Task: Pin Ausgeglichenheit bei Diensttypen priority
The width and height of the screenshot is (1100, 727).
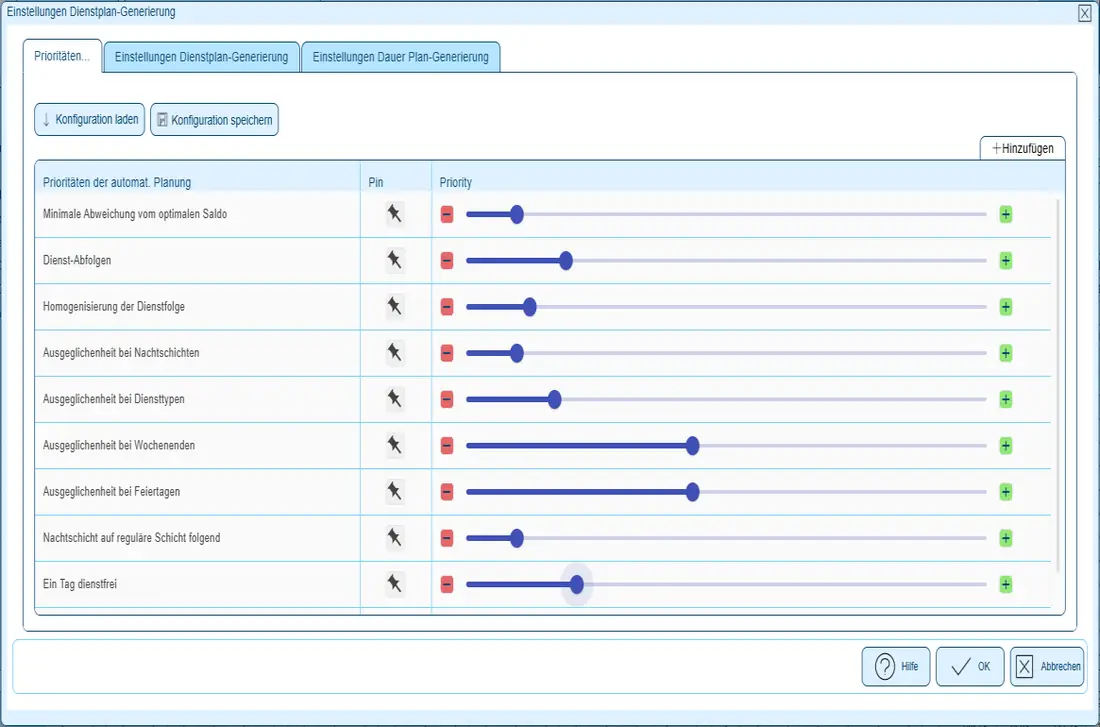Action: click(395, 399)
